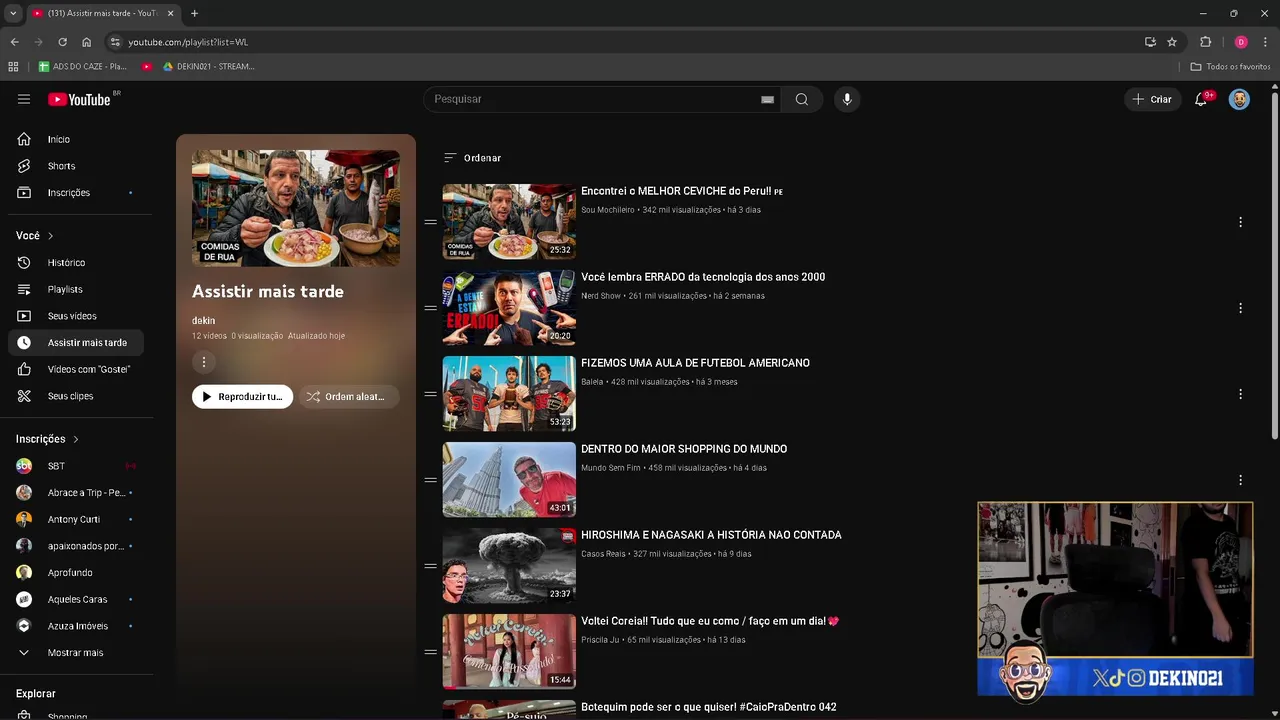Viewport: 1280px width, 720px height.
Task: Open the notifications bell
Action: tap(1201, 99)
